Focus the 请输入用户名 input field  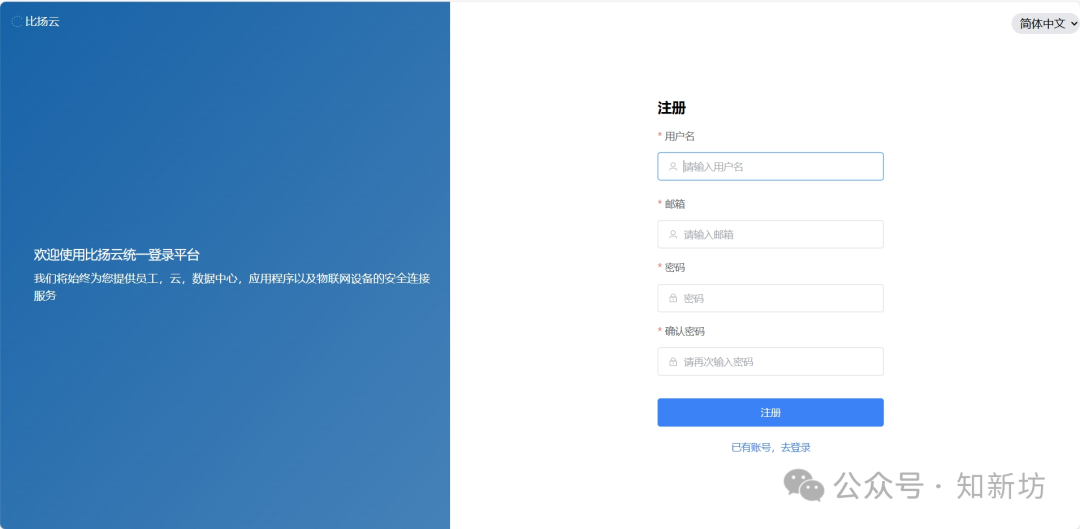click(x=770, y=167)
